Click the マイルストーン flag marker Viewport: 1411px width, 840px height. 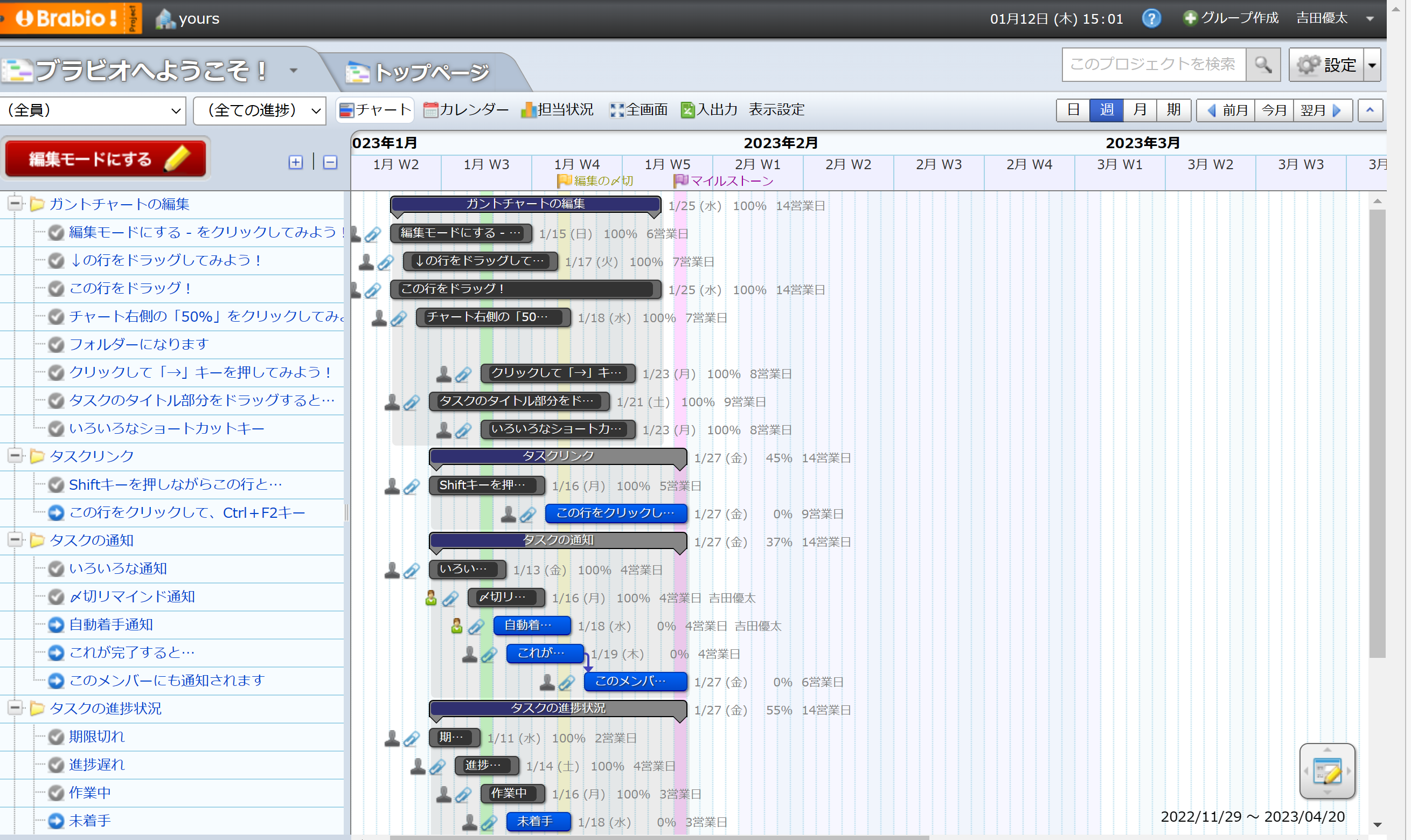[x=680, y=181]
